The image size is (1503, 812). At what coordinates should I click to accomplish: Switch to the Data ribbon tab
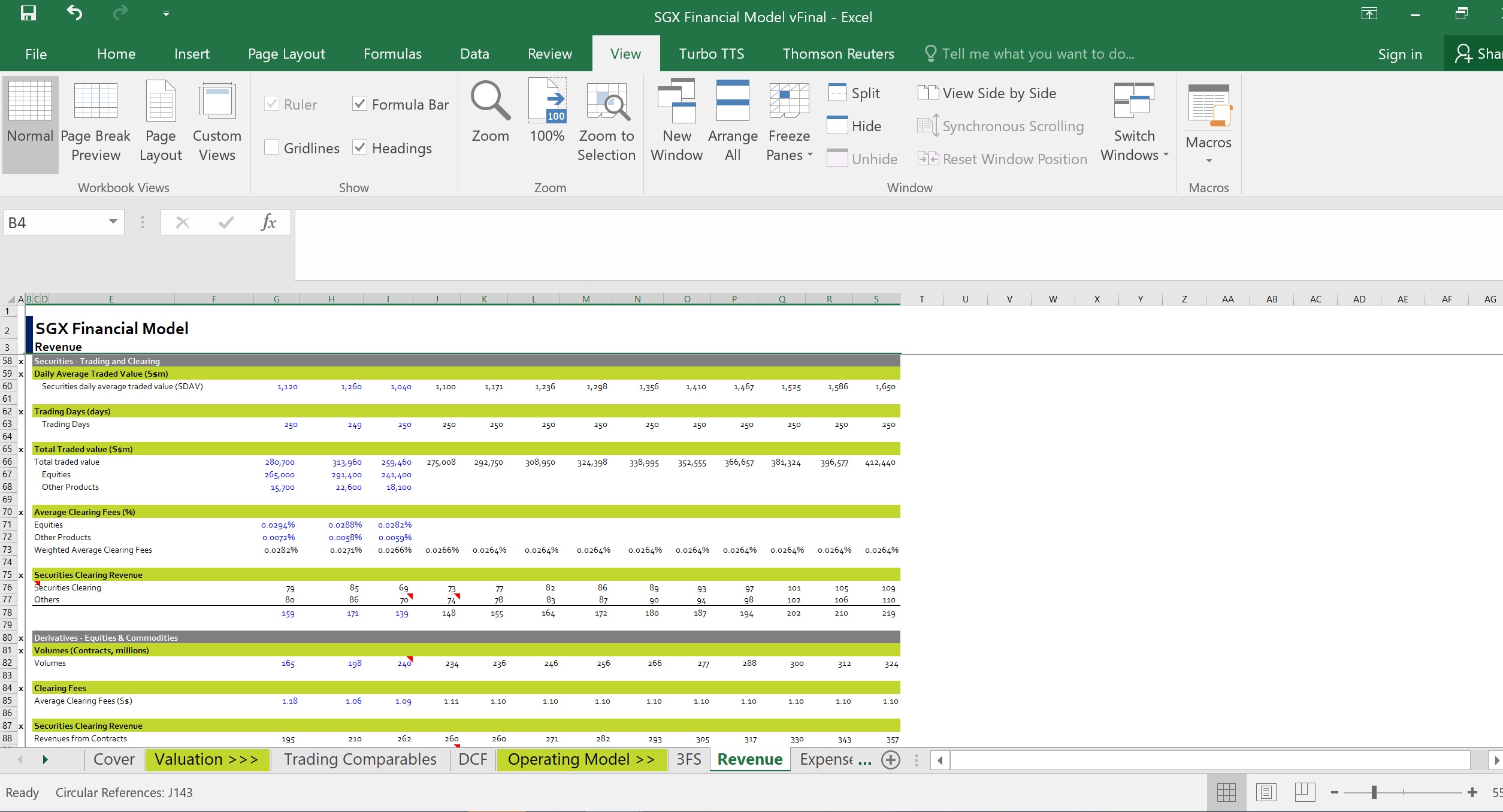[474, 54]
